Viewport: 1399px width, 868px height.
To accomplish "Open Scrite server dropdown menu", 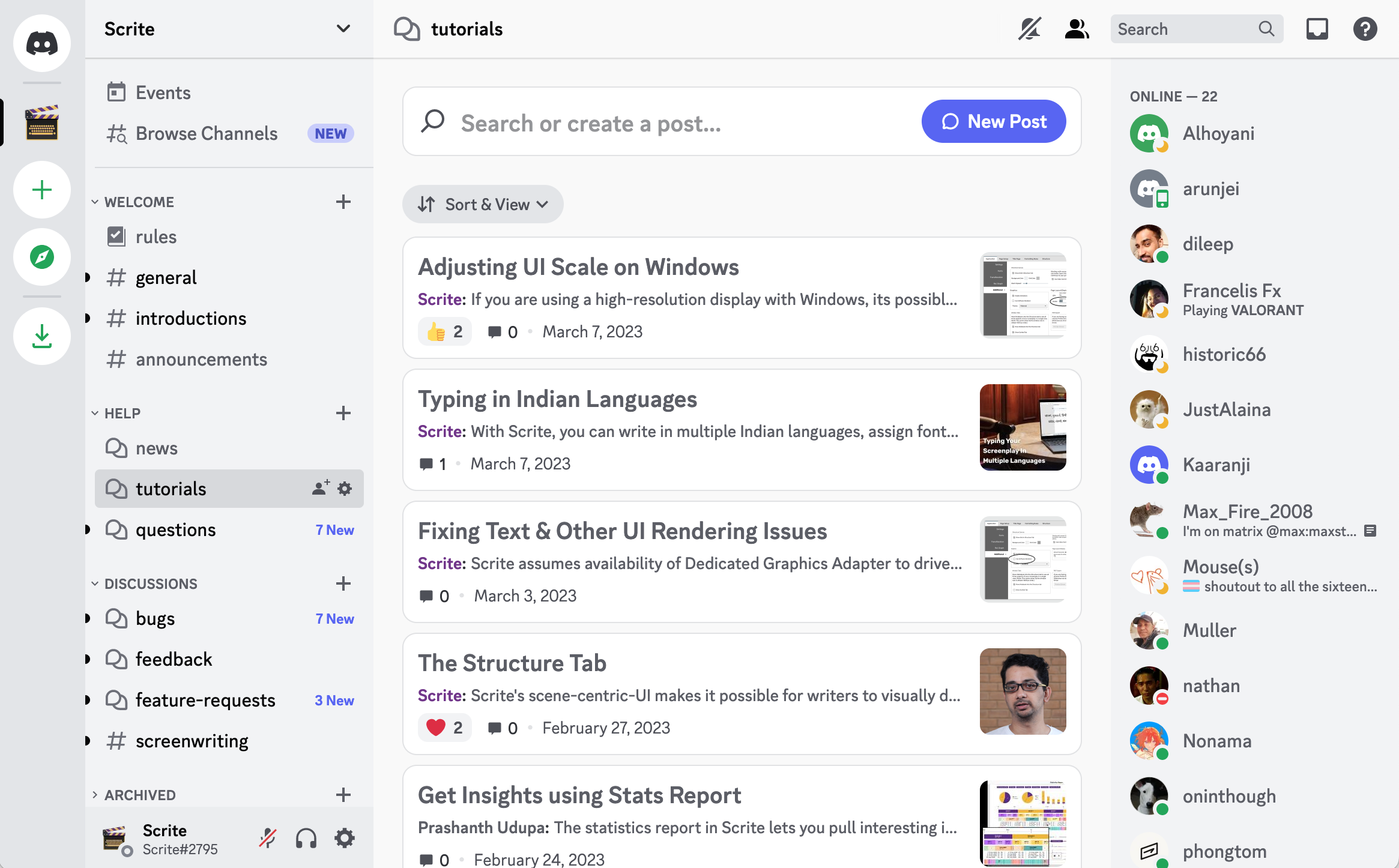I will pos(343,29).
